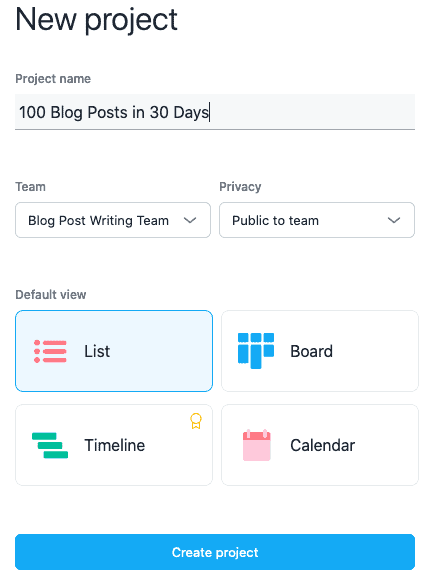Viewport: 448px width, 580px height.
Task: Click the Timeline label text
Action: 115,445
